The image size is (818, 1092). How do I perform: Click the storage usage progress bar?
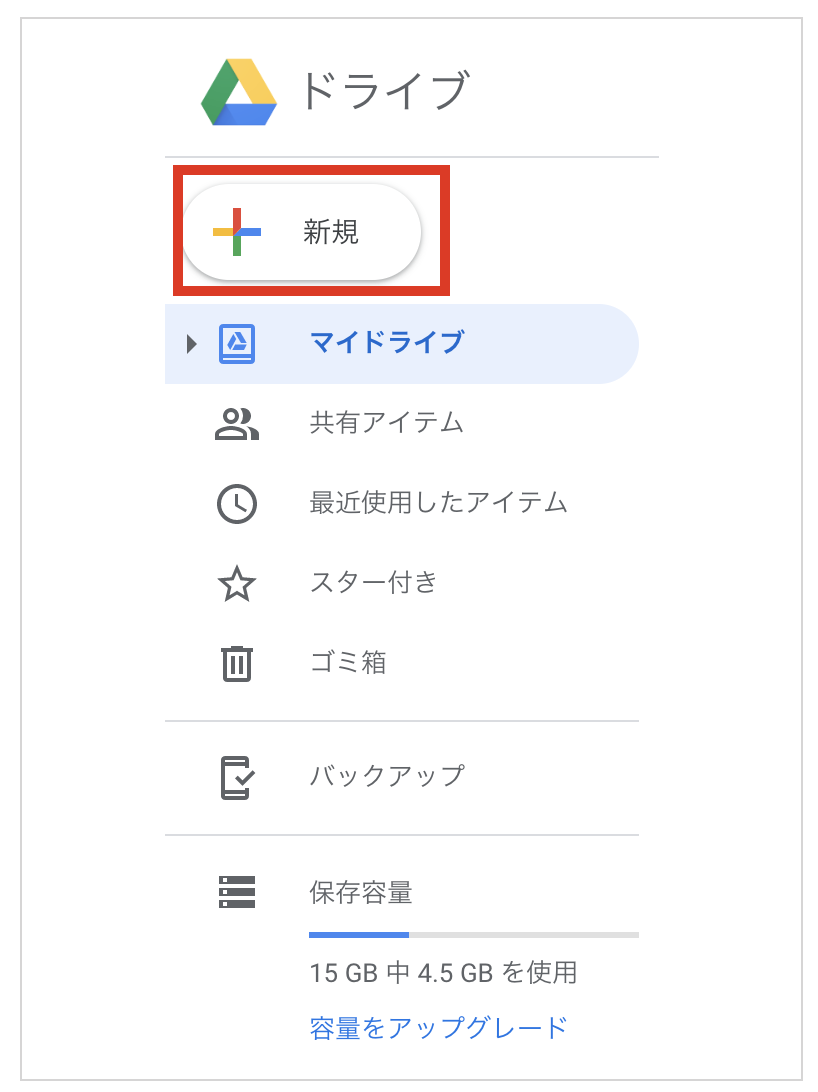point(474,935)
